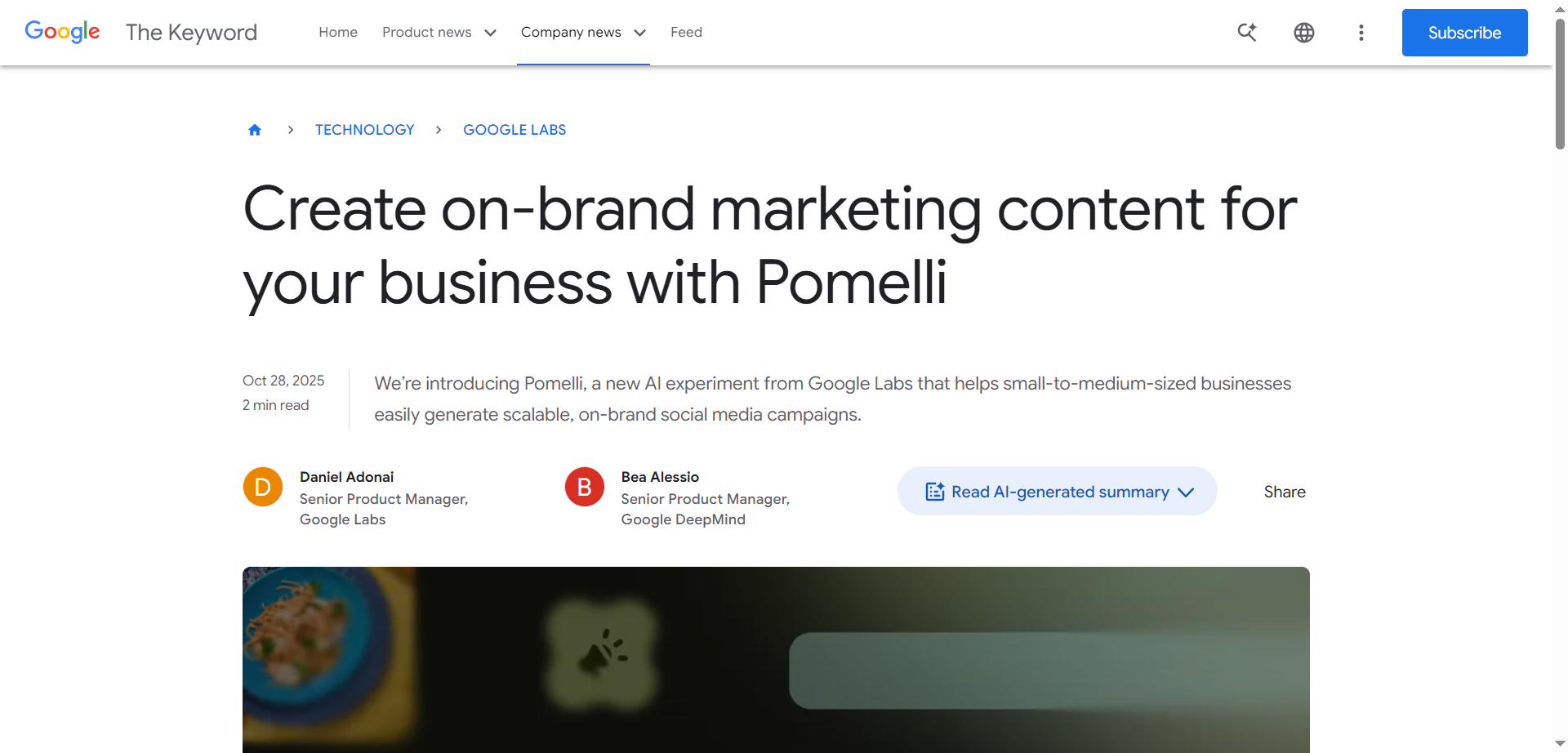Click the Share option
This screenshot has width=1568, height=753.
(x=1284, y=491)
